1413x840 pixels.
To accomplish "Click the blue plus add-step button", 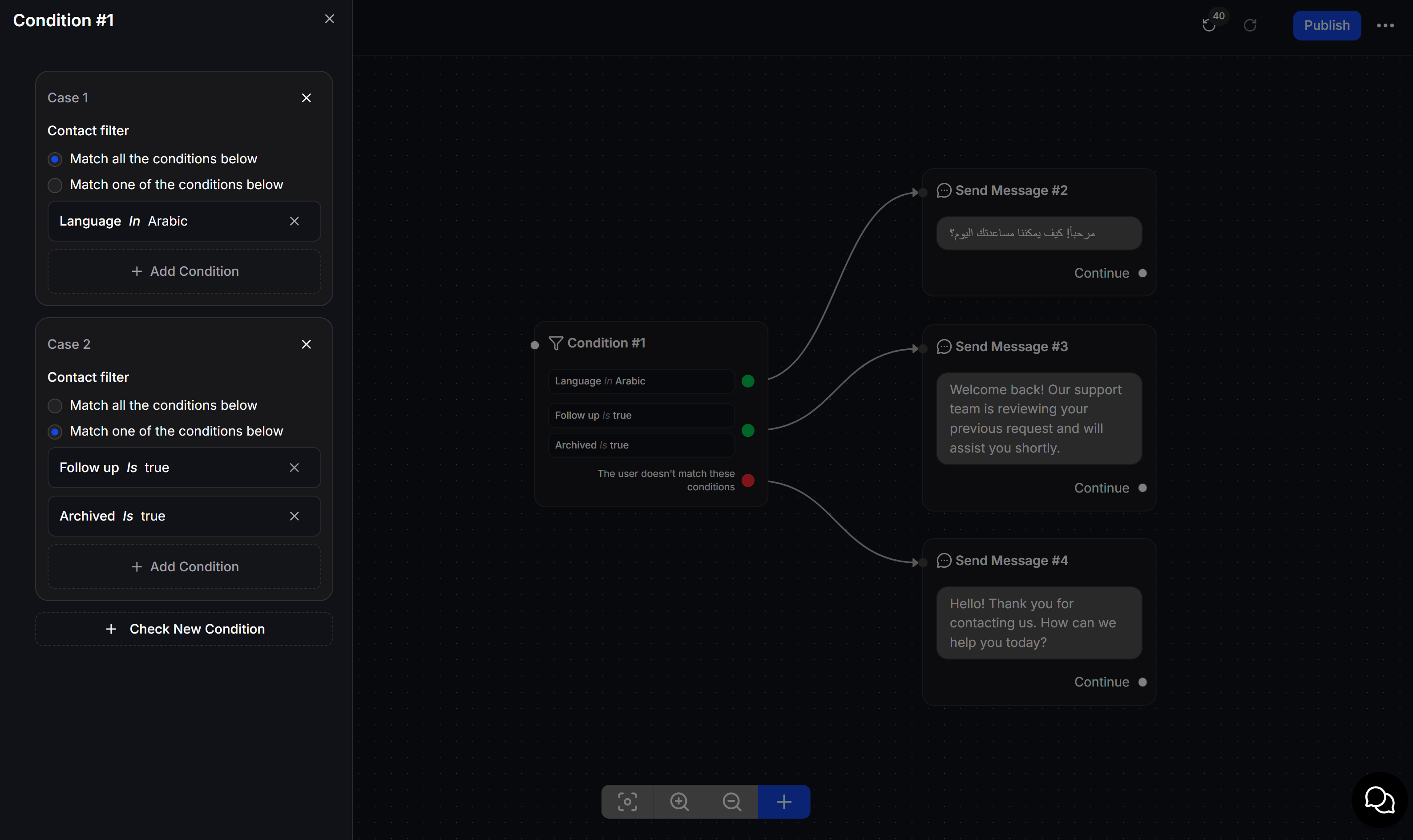I will coord(784,801).
